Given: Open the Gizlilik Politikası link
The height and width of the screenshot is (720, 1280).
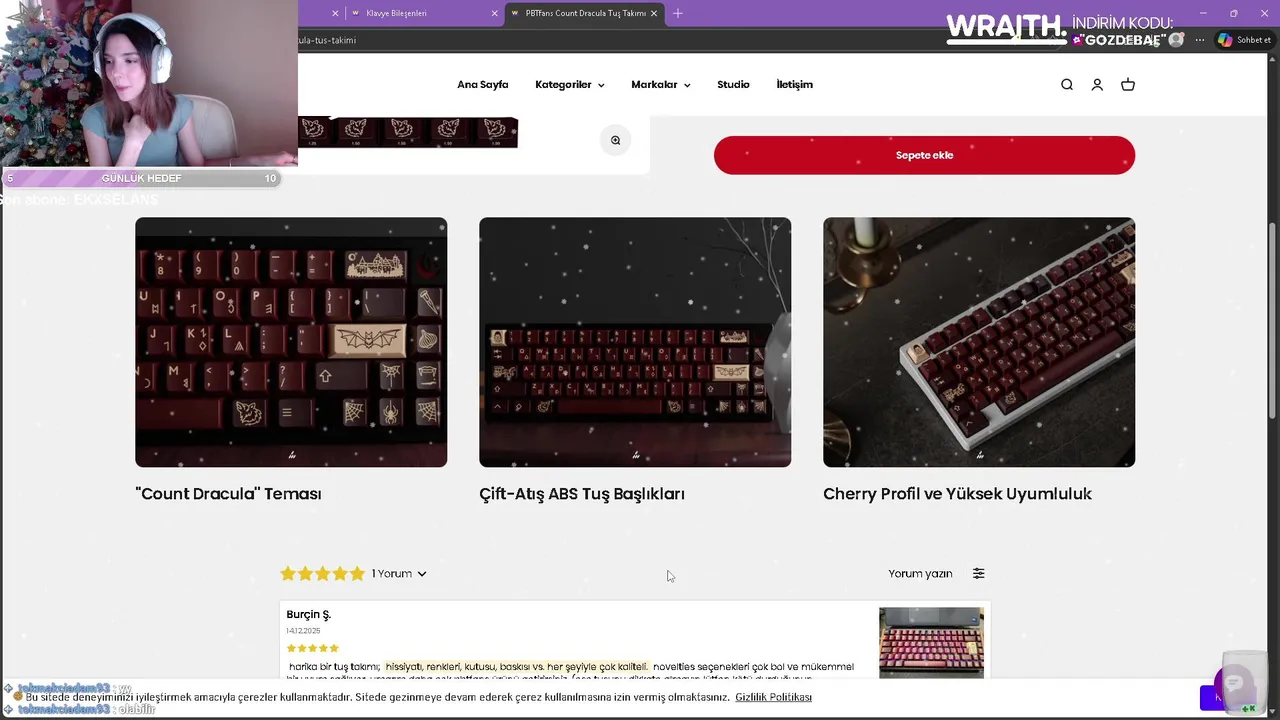Looking at the screenshot, I should 773,697.
